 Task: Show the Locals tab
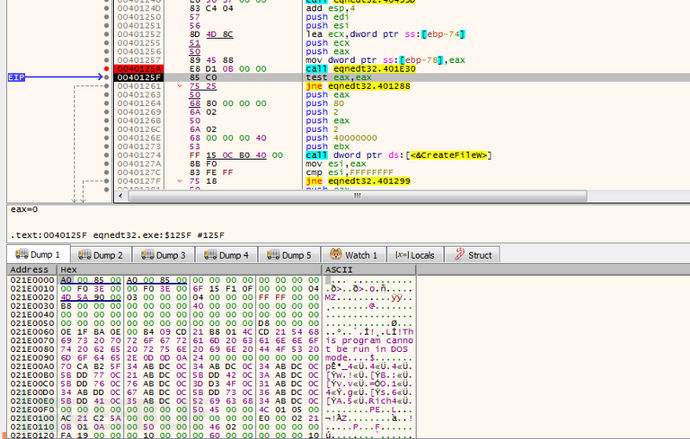pos(415,255)
